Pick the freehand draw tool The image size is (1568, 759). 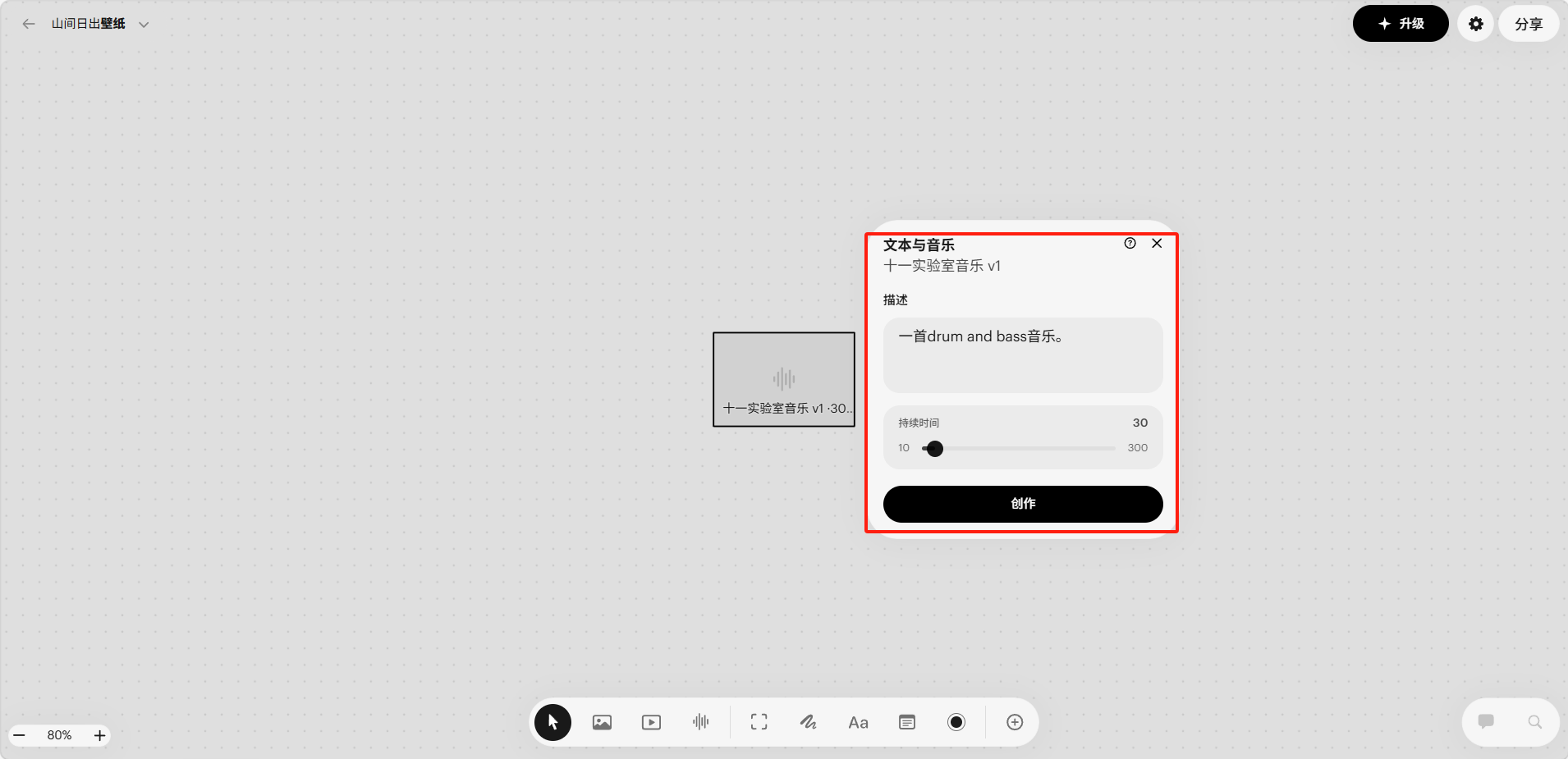pos(808,722)
